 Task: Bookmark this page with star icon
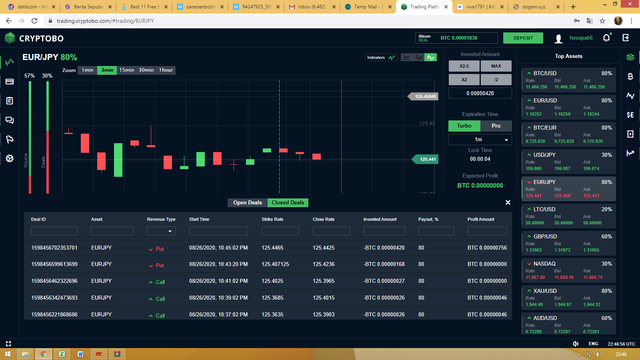[602, 21]
